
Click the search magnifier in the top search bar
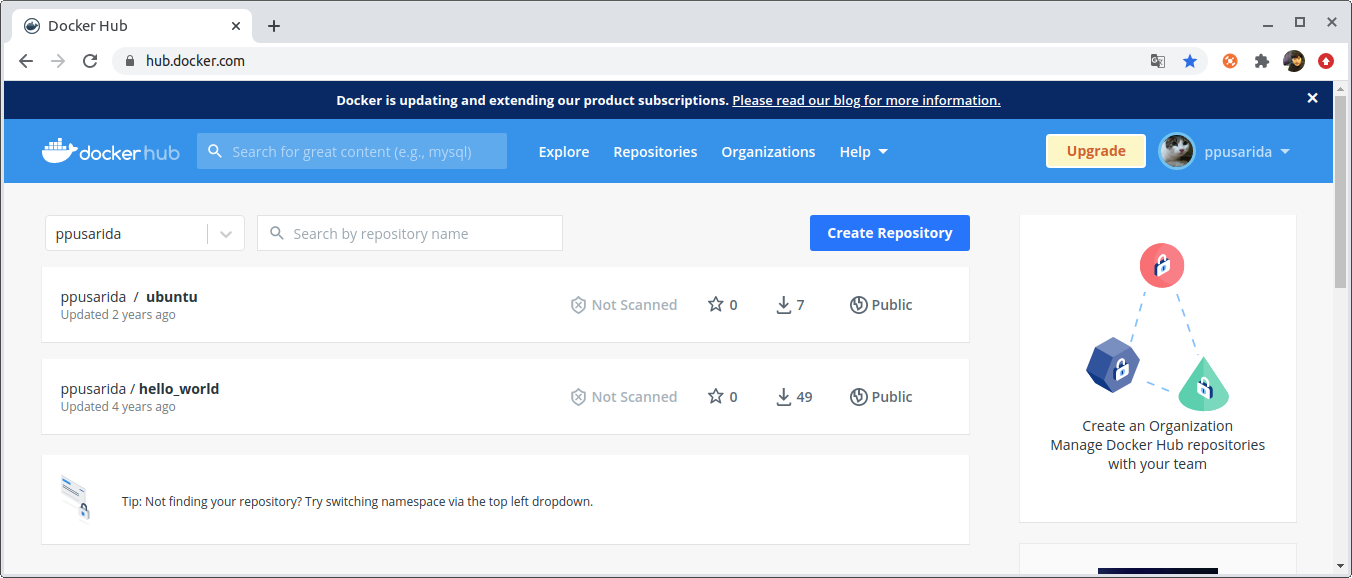(215, 152)
